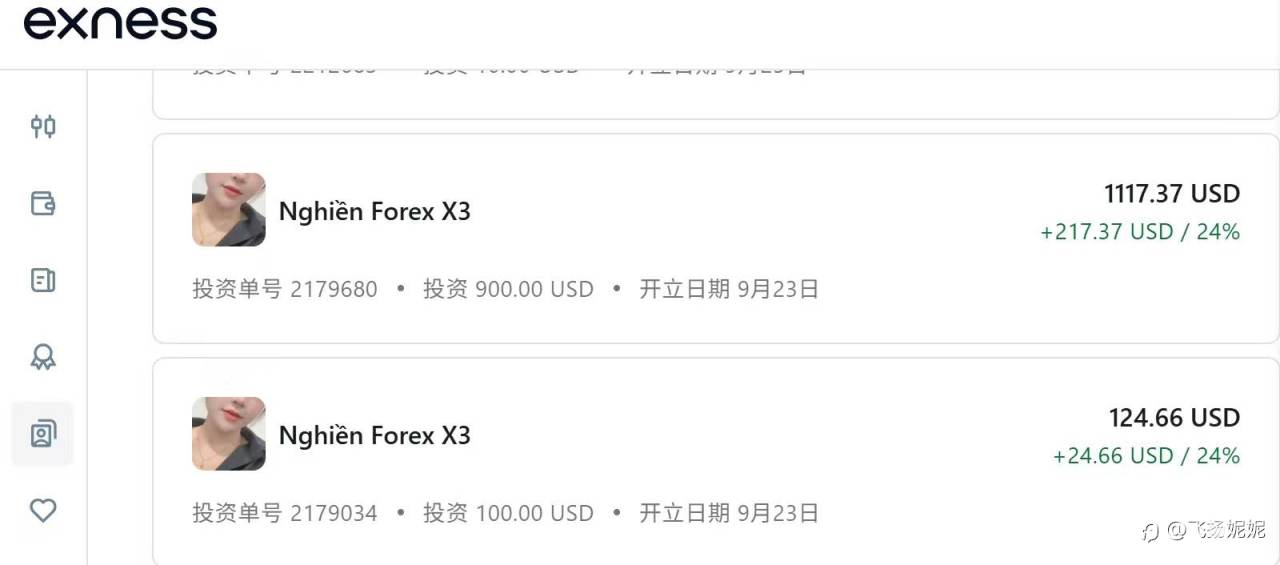This screenshot has height=565, width=1280.
Task: Click avatar in the 900.00 USD investment card
Action: tap(229, 210)
